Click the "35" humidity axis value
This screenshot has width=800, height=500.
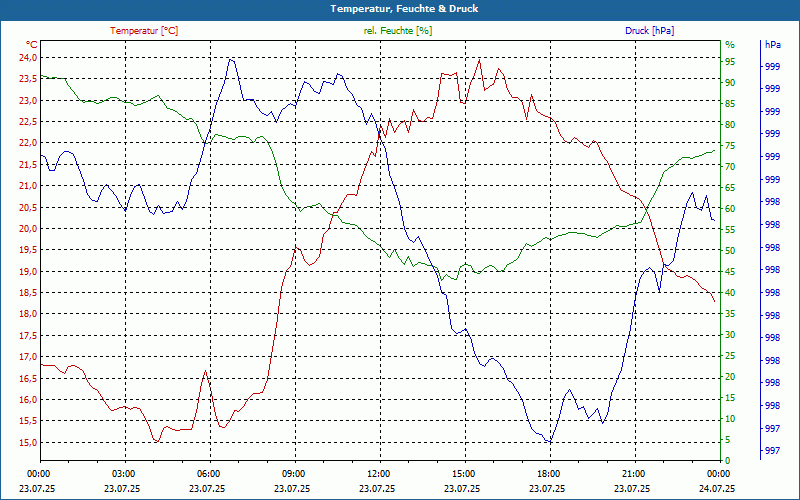[x=730, y=314]
